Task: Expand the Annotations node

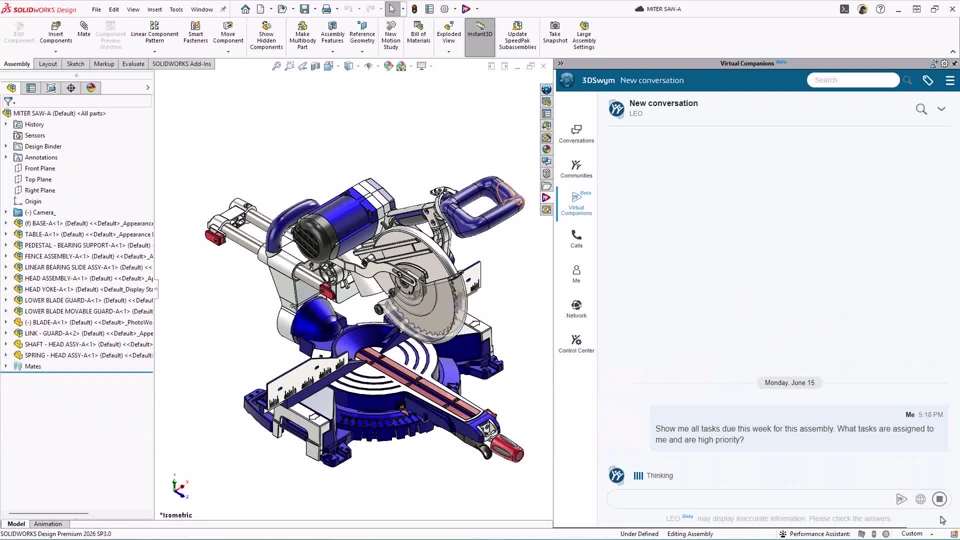Action: pyautogui.click(x=6, y=157)
